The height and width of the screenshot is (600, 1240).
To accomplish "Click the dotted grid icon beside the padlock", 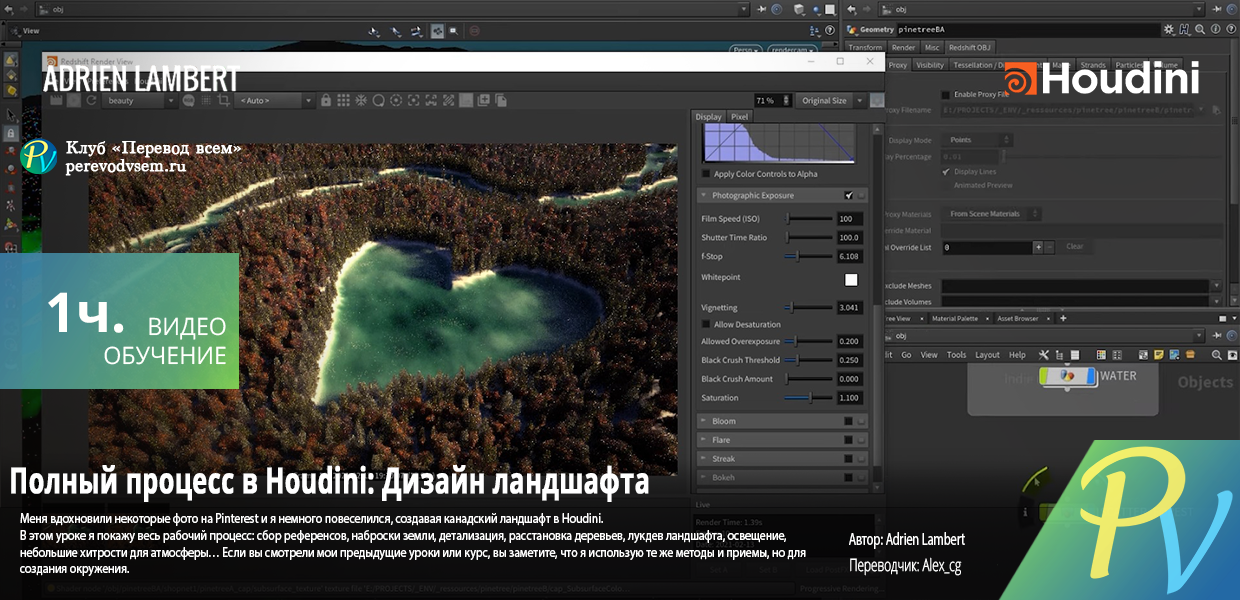I will click(x=343, y=100).
